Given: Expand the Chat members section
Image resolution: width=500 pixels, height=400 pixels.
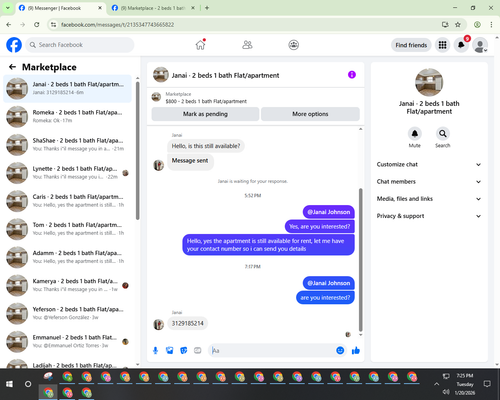Looking at the screenshot, I should pyautogui.click(x=429, y=182).
